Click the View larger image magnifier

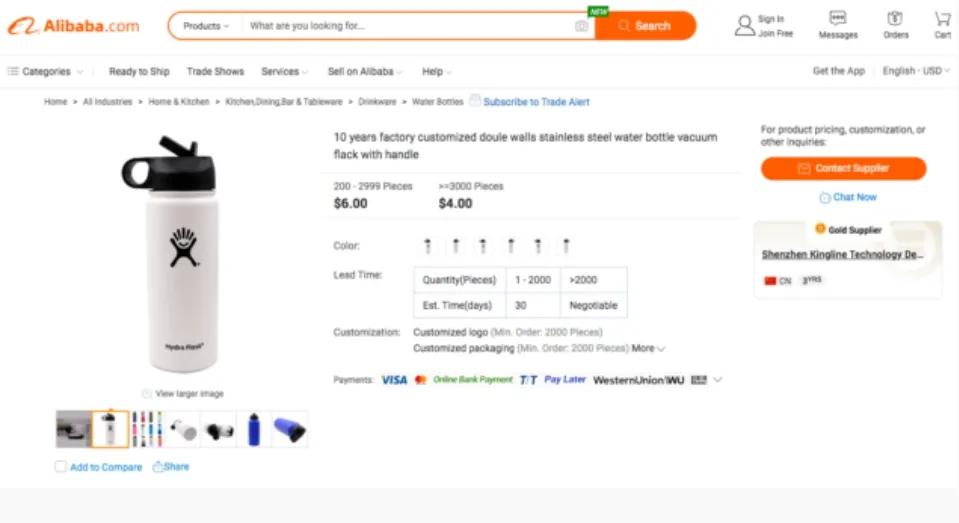pos(147,394)
